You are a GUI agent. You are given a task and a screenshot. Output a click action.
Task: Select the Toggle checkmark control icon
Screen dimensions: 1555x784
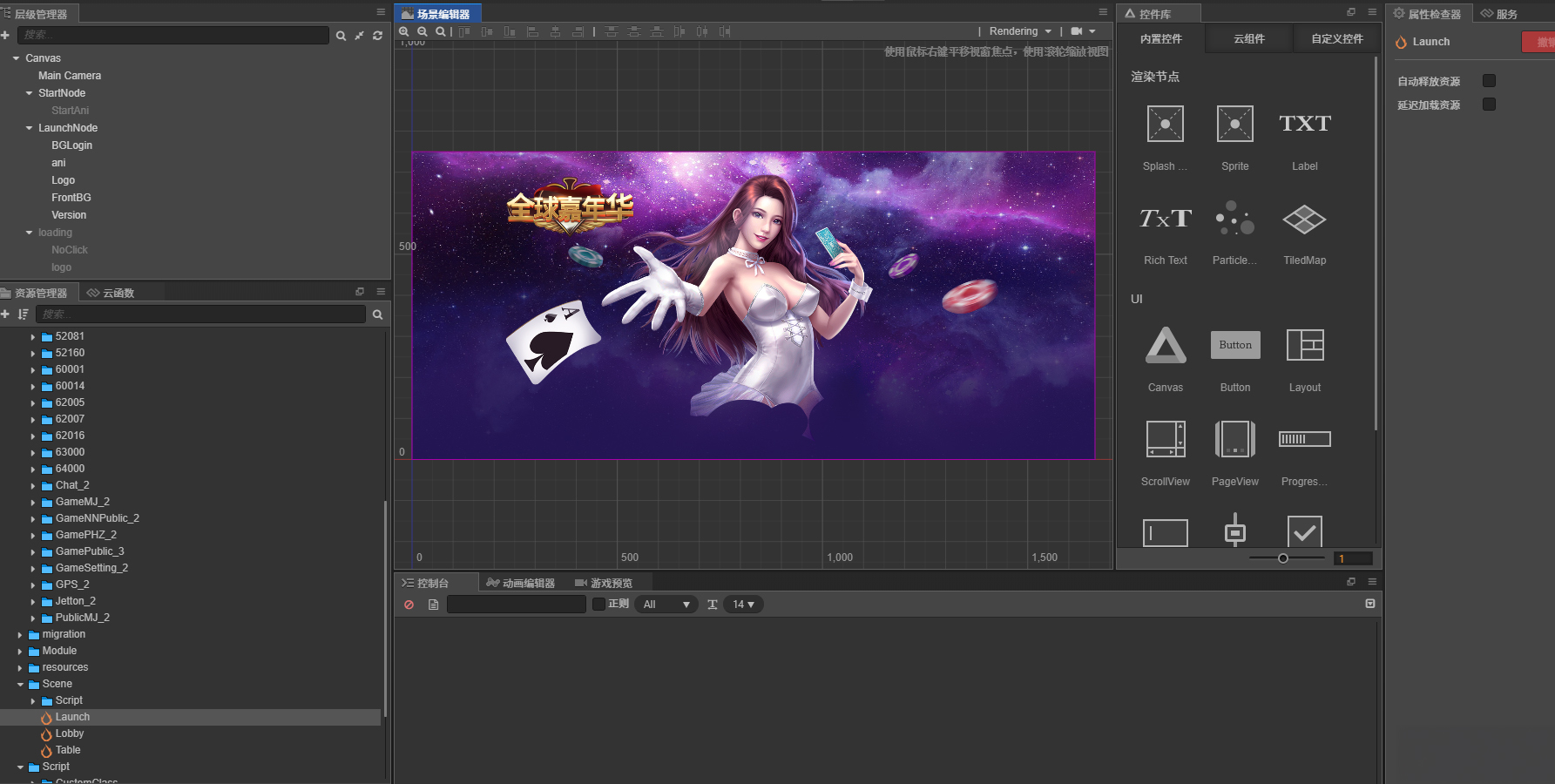point(1305,531)
